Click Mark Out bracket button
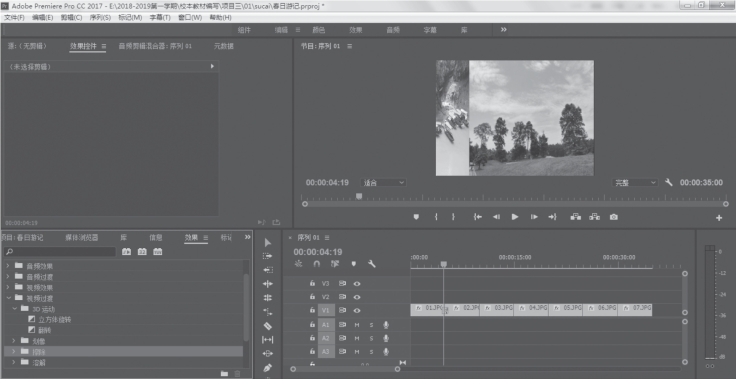736x379 pixels. 453,217
